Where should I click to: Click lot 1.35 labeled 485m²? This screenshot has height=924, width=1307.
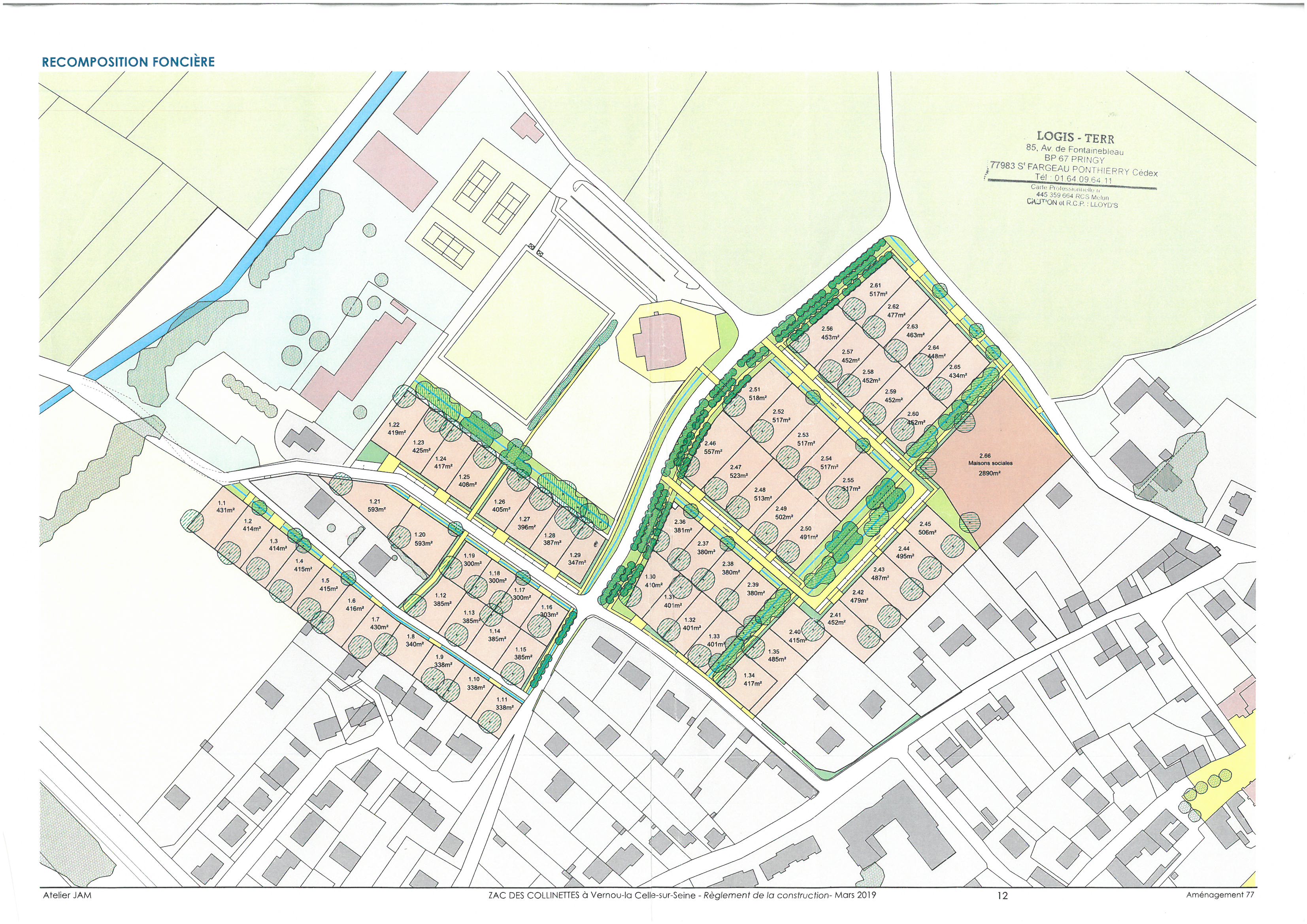(777, 656)
